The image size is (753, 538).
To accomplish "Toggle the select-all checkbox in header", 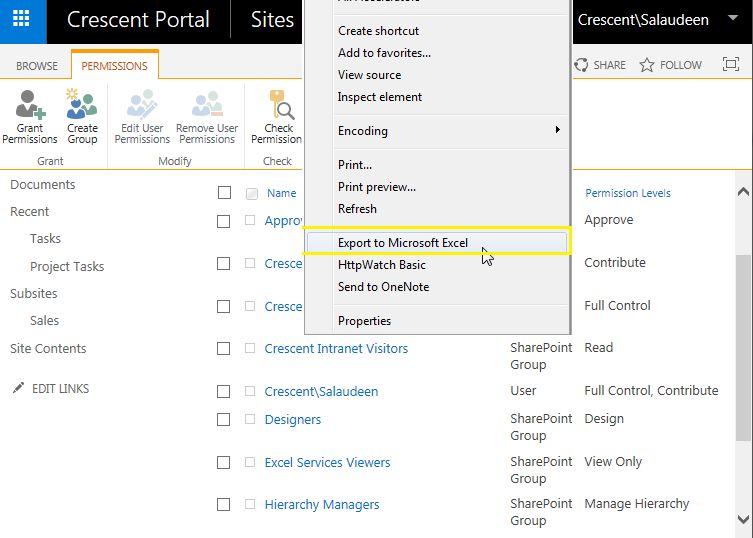I will [224, 193].
